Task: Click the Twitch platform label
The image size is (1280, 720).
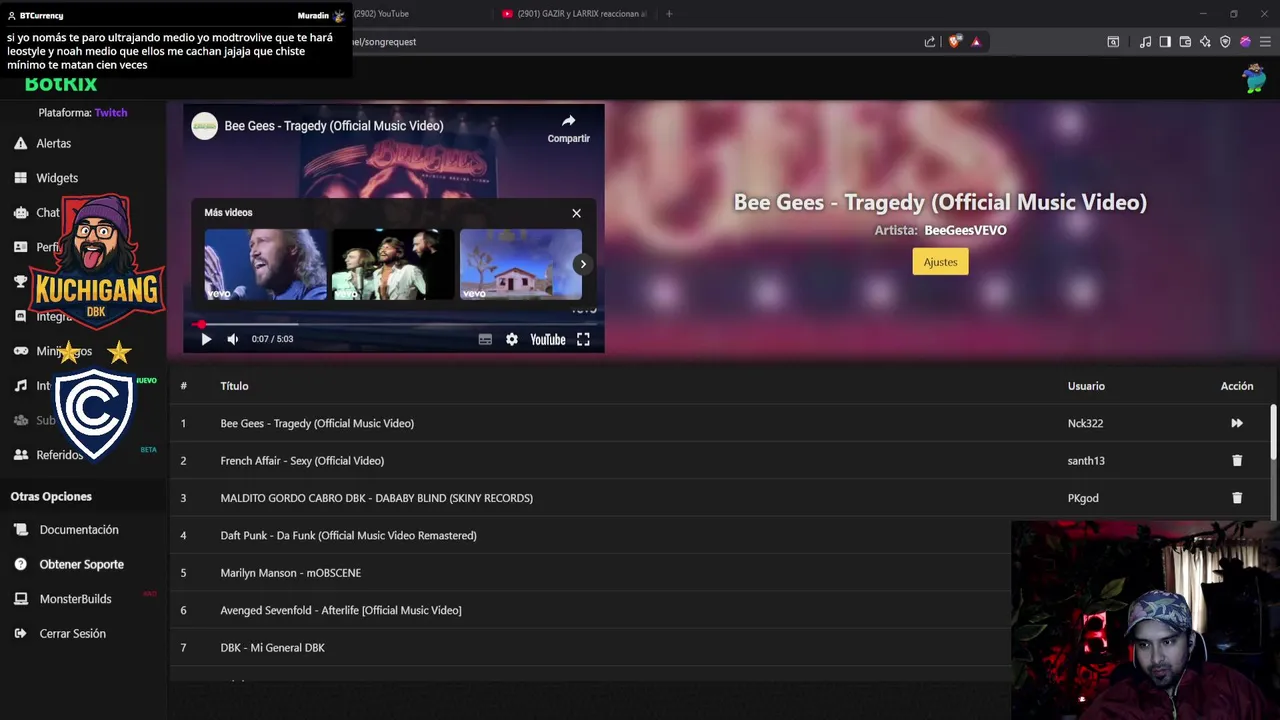Action: (111, 113)
